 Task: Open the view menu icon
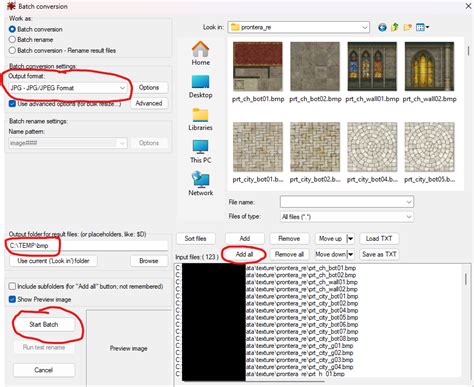pos(422,27)
